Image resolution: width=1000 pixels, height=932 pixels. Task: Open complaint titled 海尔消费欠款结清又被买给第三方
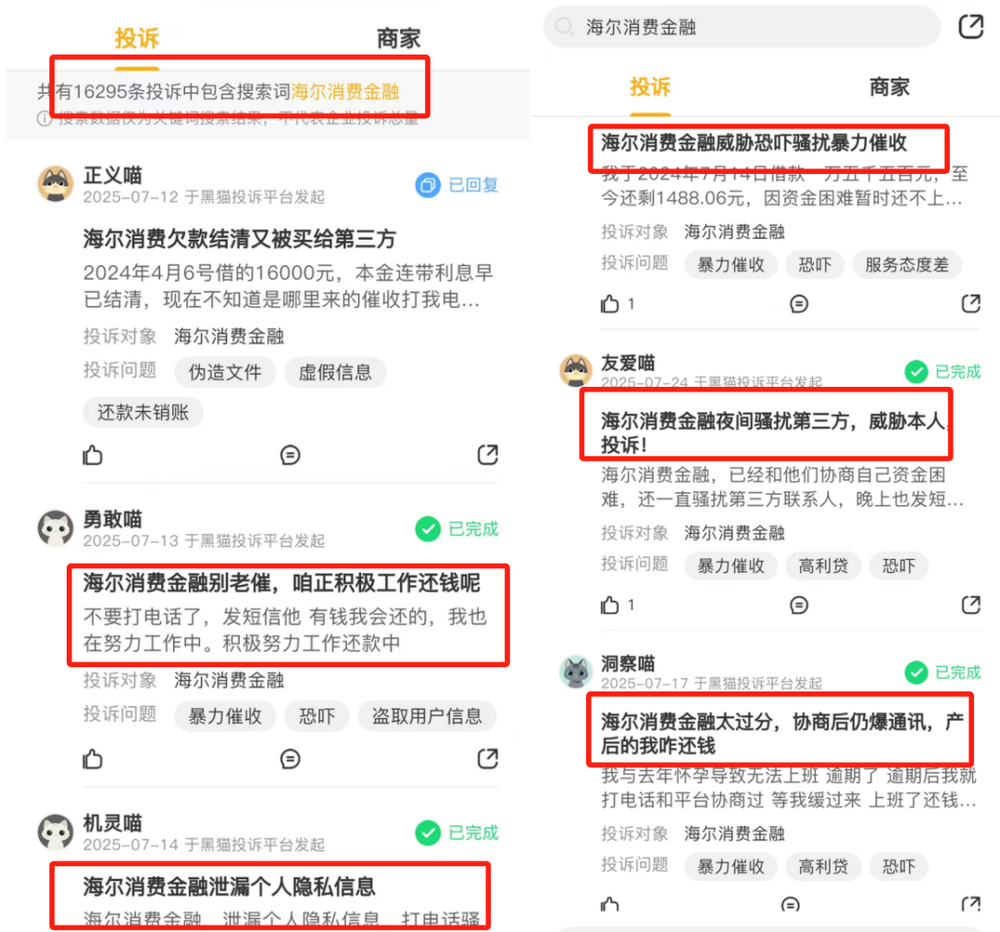pos(240,239)
